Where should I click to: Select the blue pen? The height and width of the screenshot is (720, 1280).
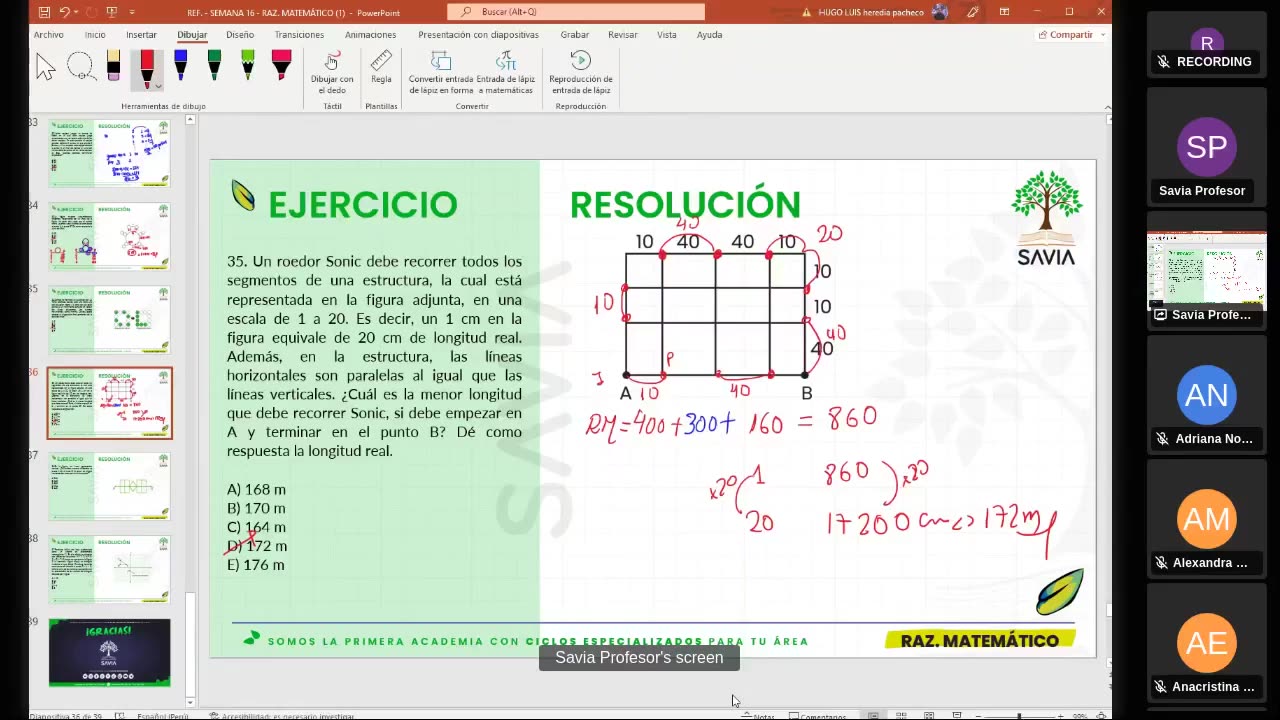(x=181, y=66)
